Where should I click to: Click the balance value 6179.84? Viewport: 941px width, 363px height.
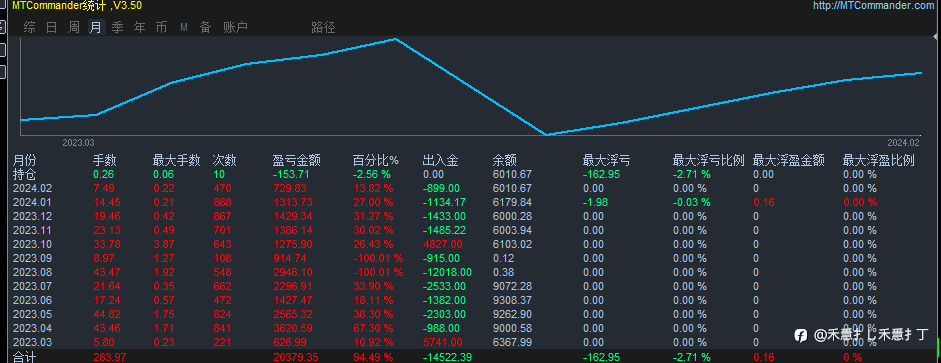[x=513, y=202]
